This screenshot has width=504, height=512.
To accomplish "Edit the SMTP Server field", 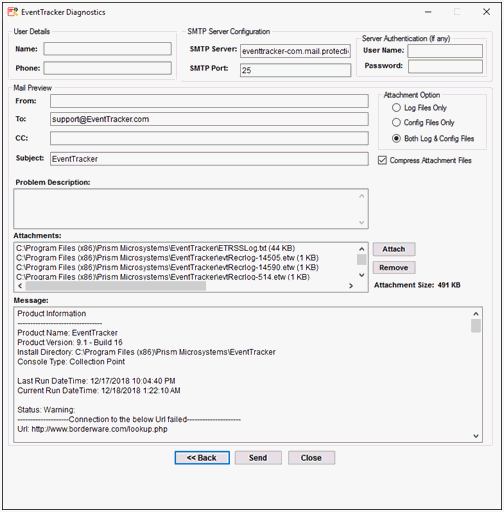I will click(x=295, y=51).
